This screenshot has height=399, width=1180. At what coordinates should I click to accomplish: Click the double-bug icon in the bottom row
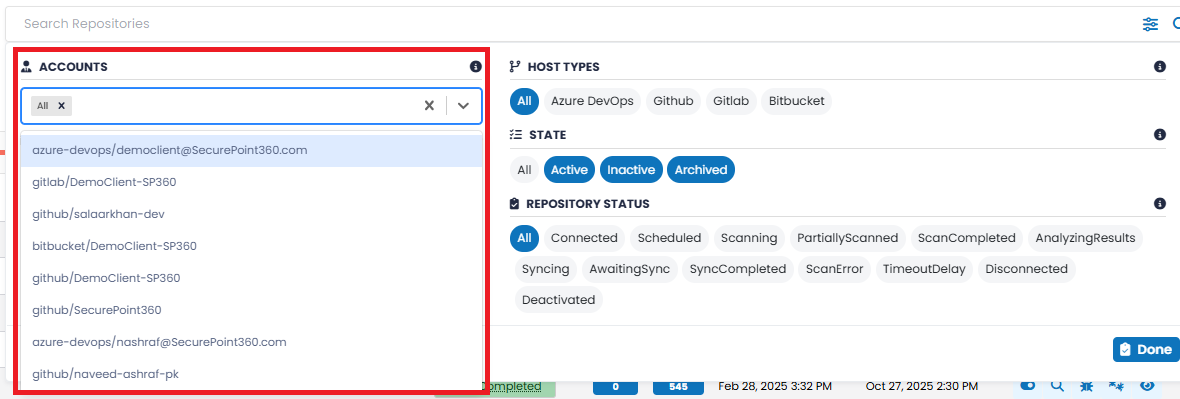click(x=1117, y=386)
